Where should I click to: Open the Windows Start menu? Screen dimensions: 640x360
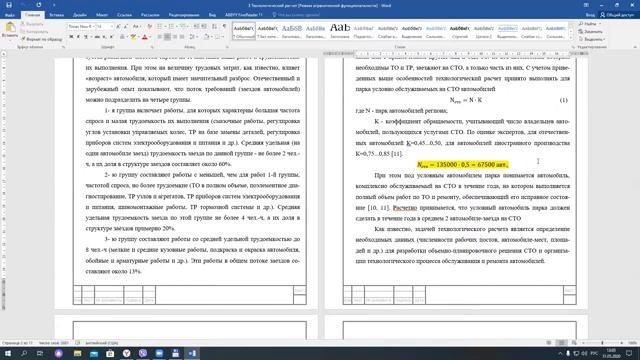pyautogui.click(x=8, y=353)
